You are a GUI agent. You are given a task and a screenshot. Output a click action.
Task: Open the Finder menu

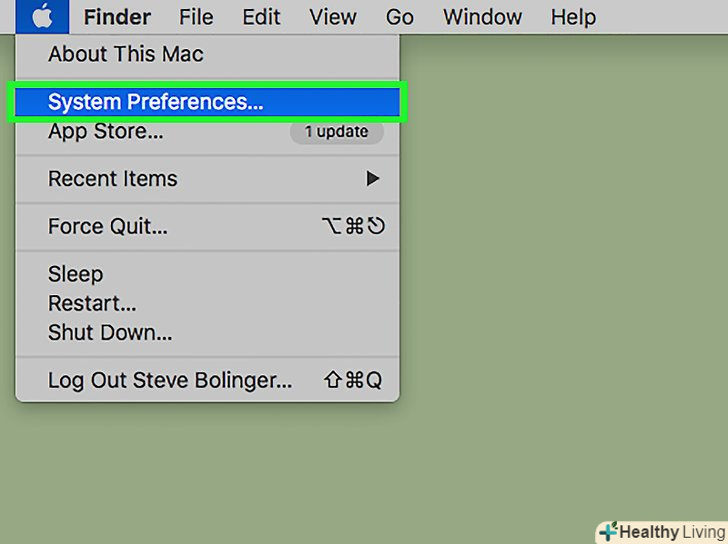(x=117, y=17)
